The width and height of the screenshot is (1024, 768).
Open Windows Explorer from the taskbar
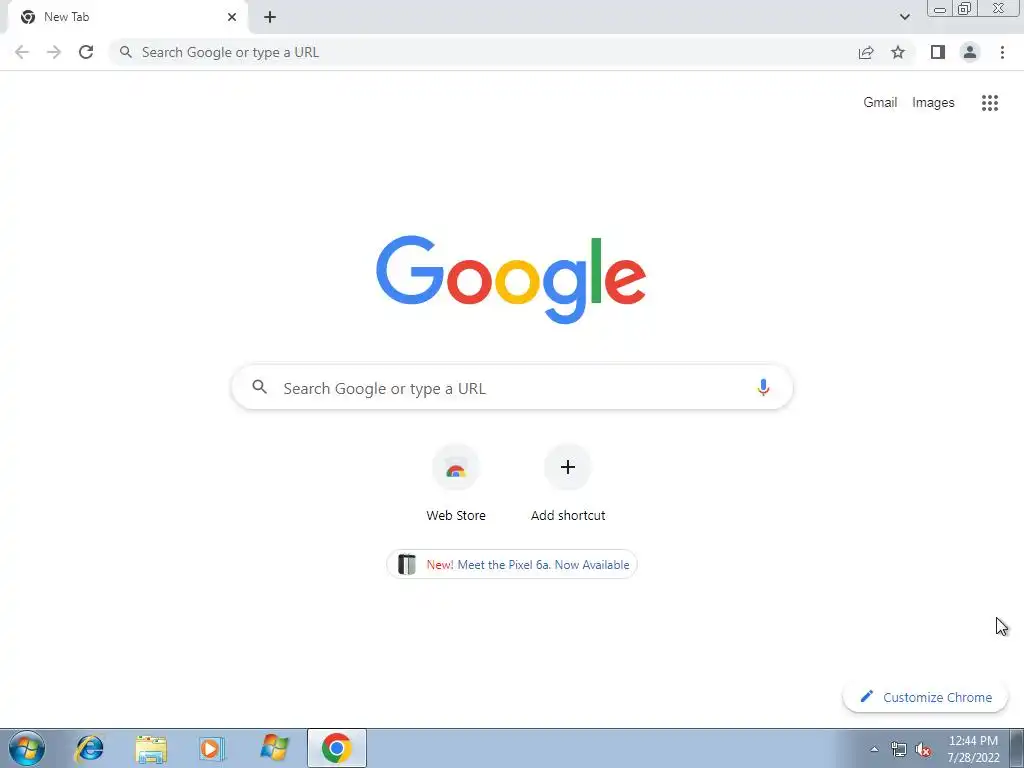coord(151,749)
